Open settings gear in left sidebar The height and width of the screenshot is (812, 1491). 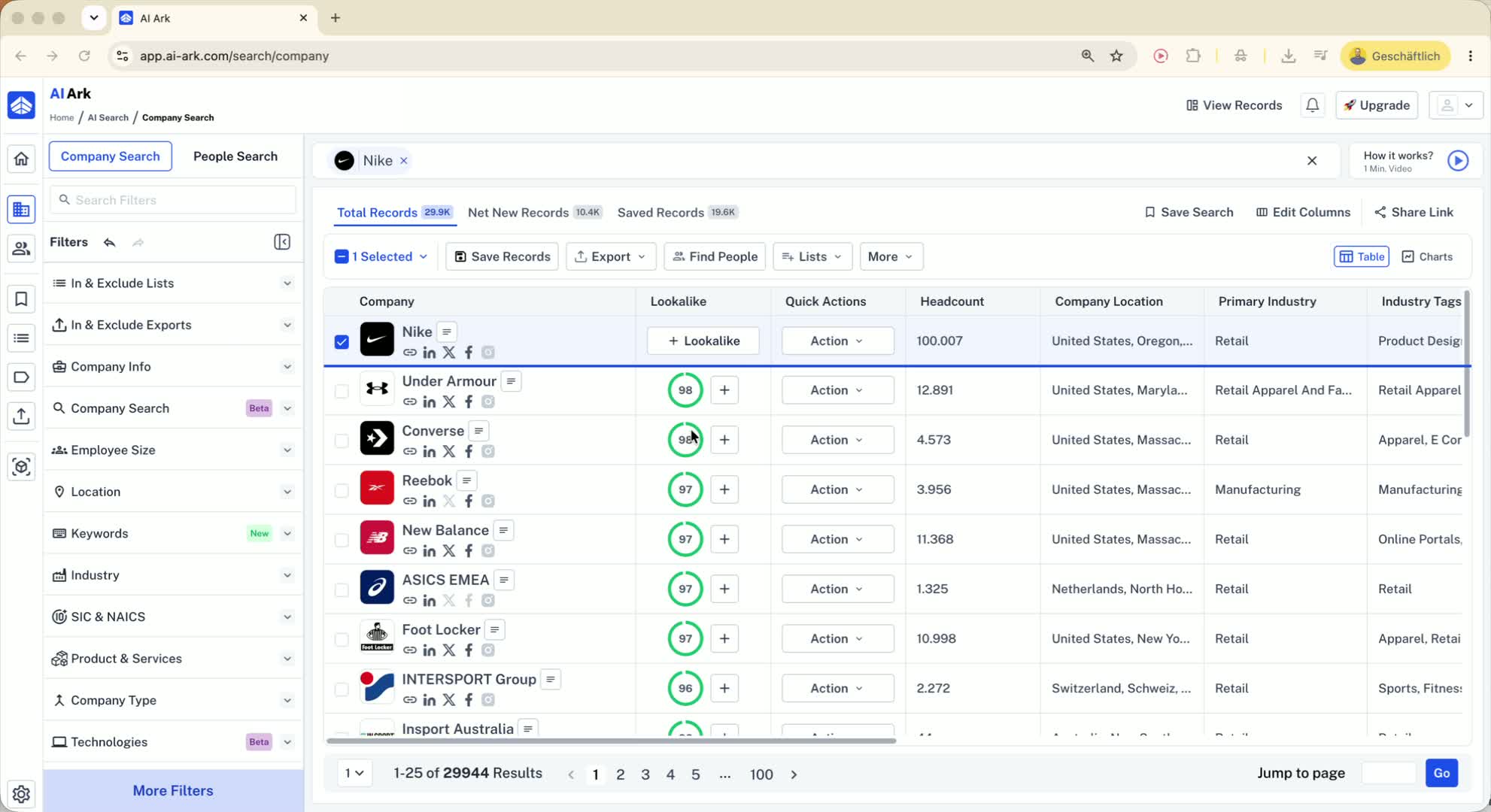point(21,793)
